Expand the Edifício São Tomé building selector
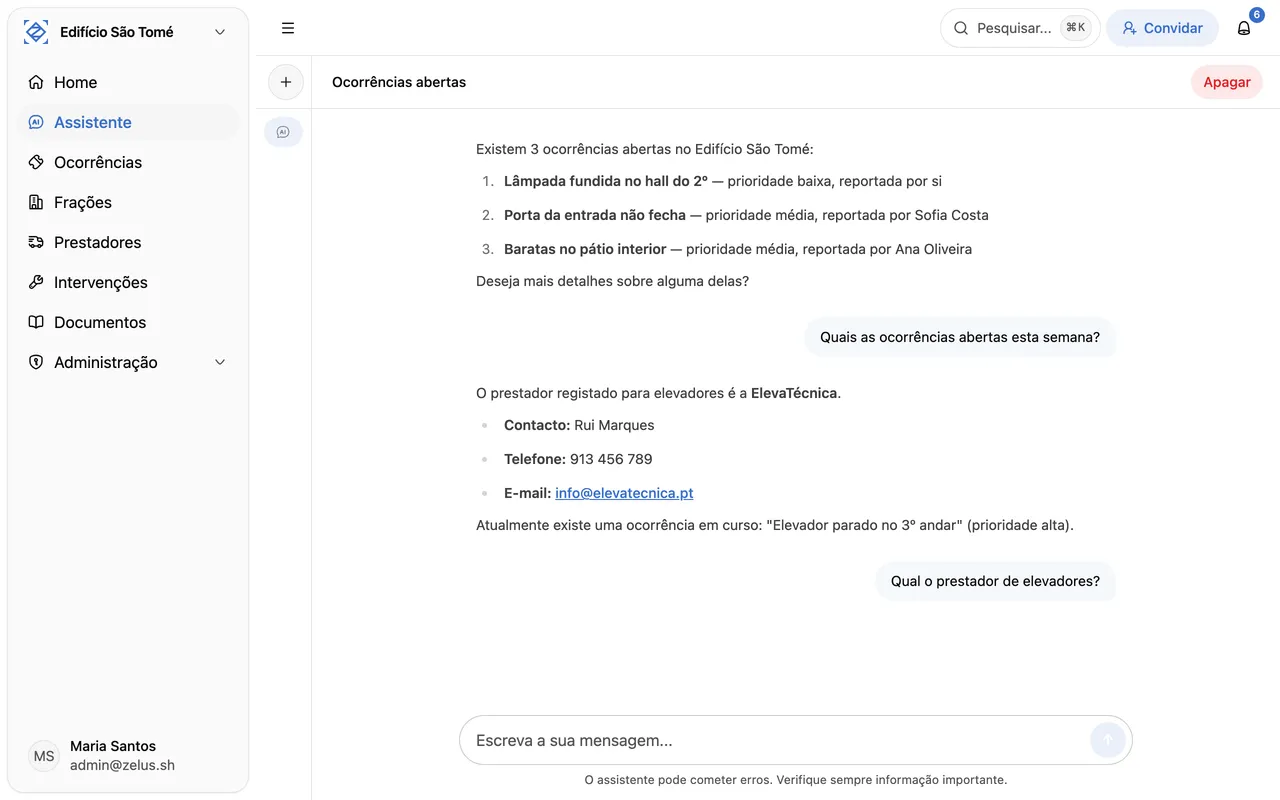The width and height of the screenshot is (1280, 800). click(x=220, y=32)
